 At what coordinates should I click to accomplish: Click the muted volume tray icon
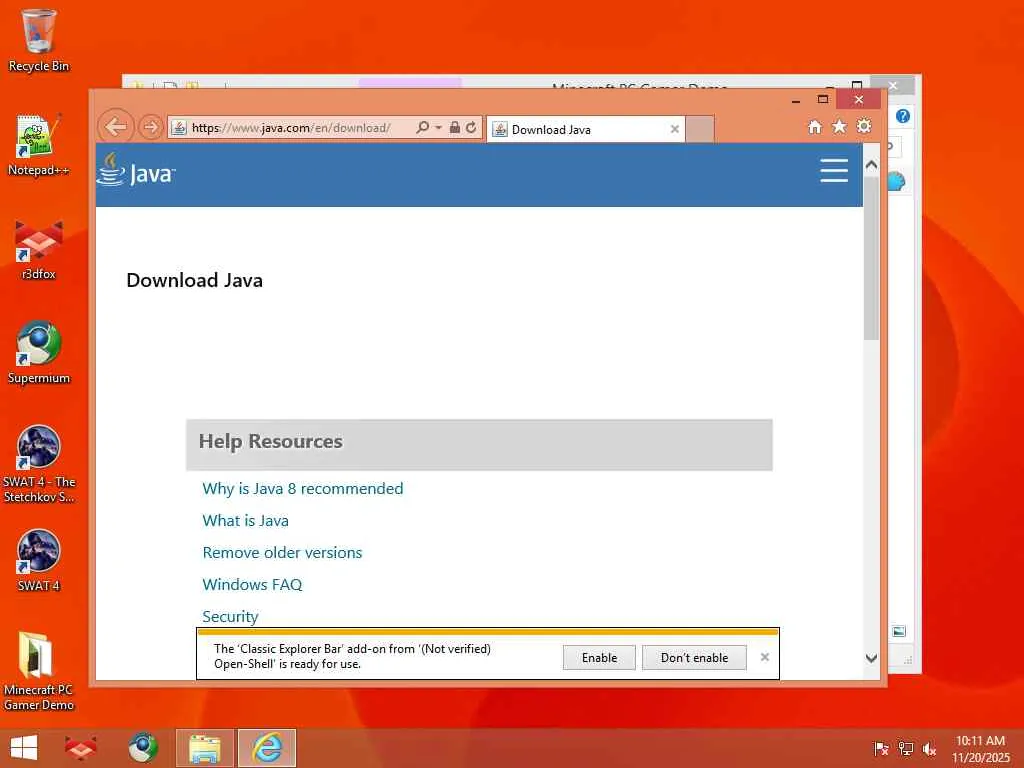929,748
